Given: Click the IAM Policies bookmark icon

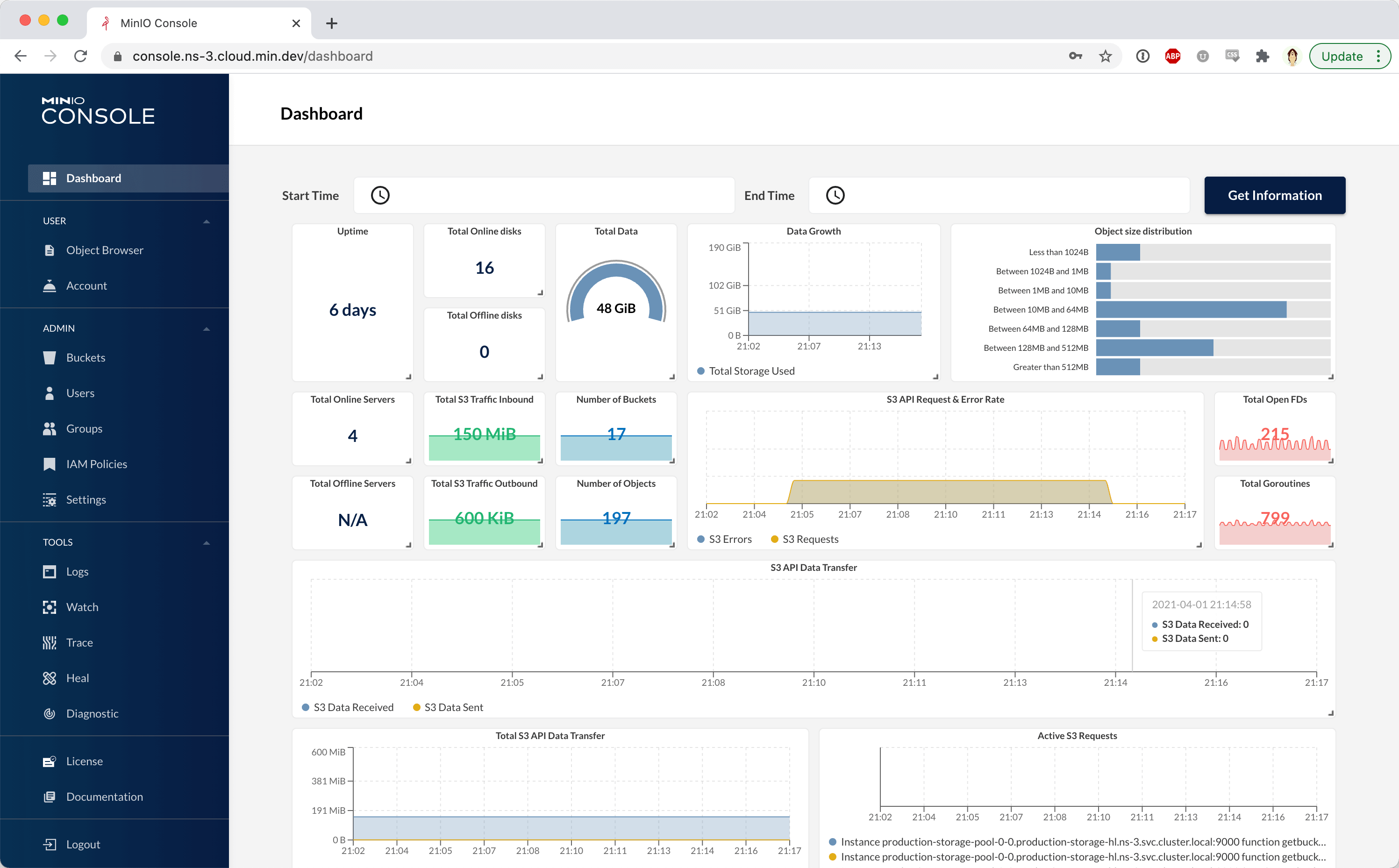Looking at the screenshot, I should click(x=50, y=464).
